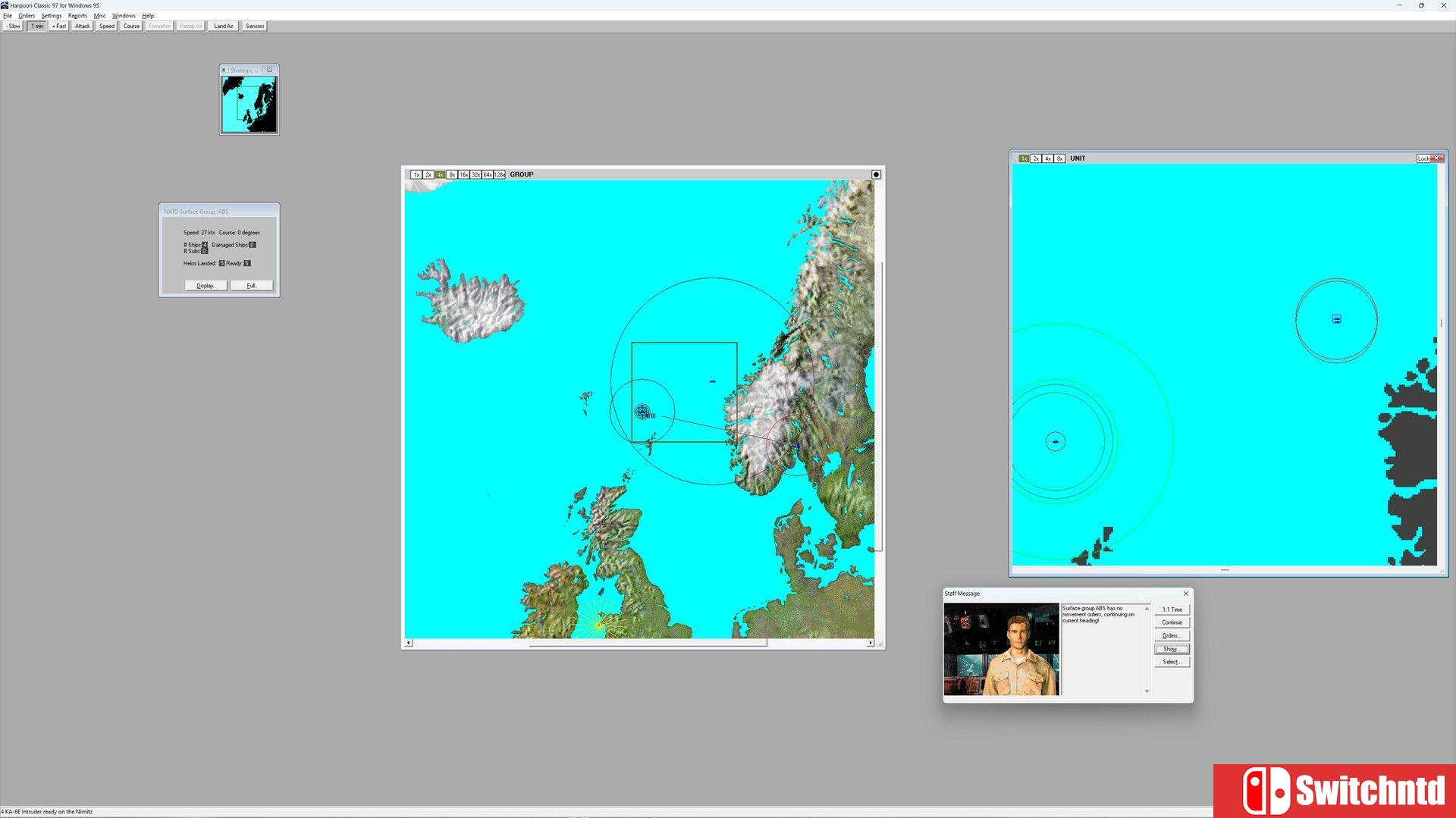Click the Attack toolbar button
The width and height of the screenshot is (1456, 818).
(x=82, y=26)
